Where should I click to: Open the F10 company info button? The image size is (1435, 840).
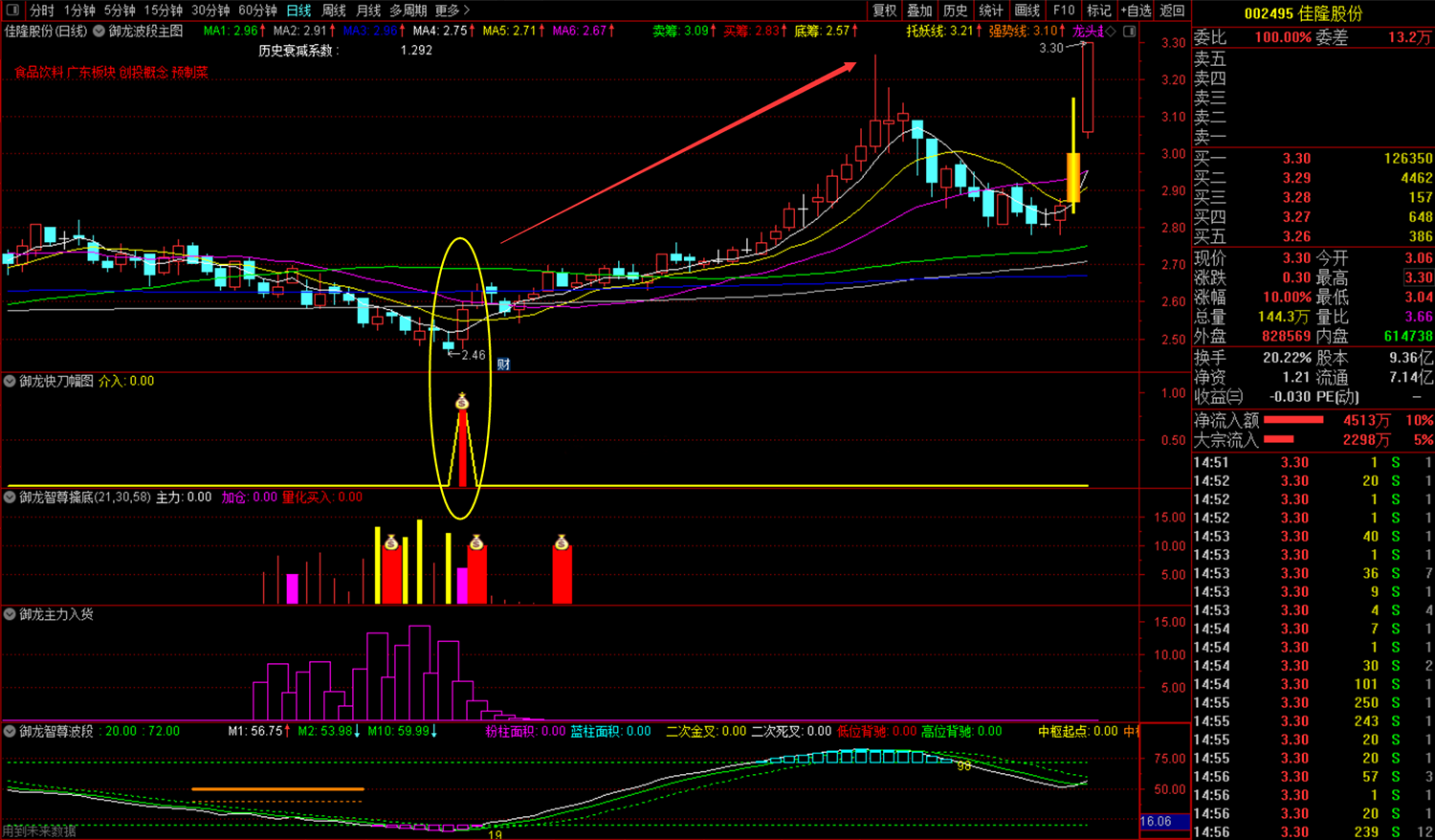click(x=1064, y=11)
